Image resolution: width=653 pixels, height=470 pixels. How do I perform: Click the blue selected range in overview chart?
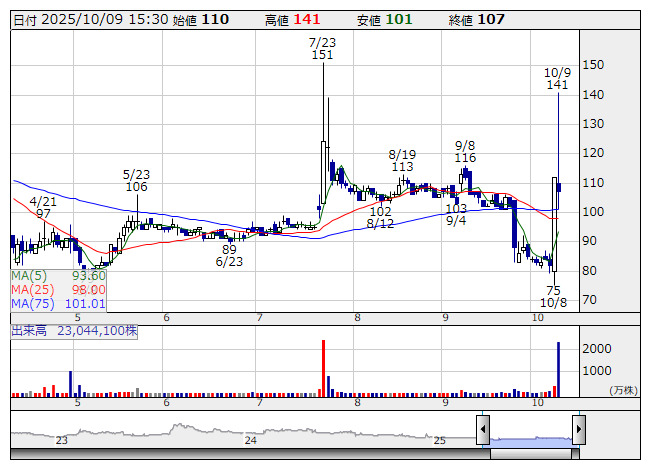pos(531,442)
